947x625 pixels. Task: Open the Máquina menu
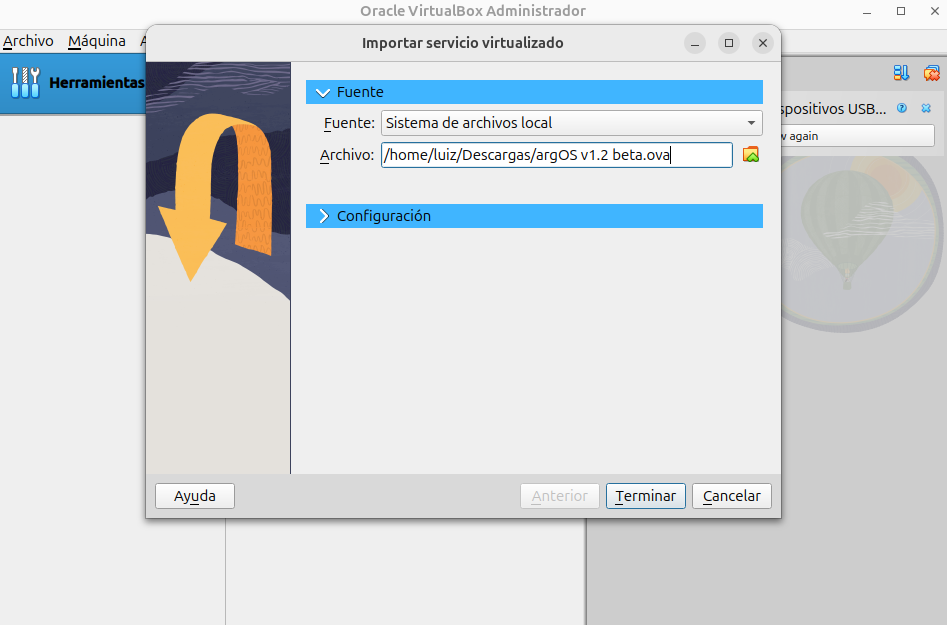pyautogui.click(x=97, y=41)
